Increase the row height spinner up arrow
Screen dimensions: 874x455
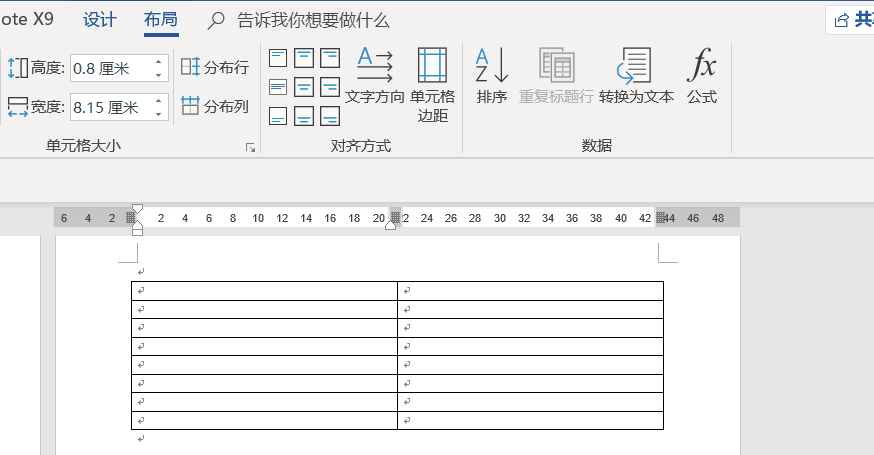click(x=159, y=62)
